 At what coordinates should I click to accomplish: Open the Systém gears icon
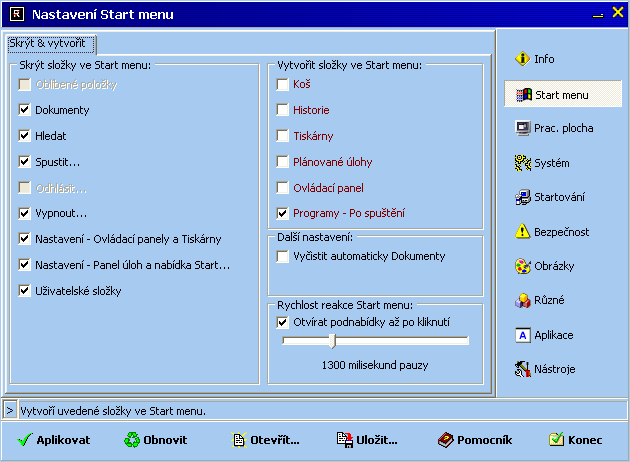523,163
